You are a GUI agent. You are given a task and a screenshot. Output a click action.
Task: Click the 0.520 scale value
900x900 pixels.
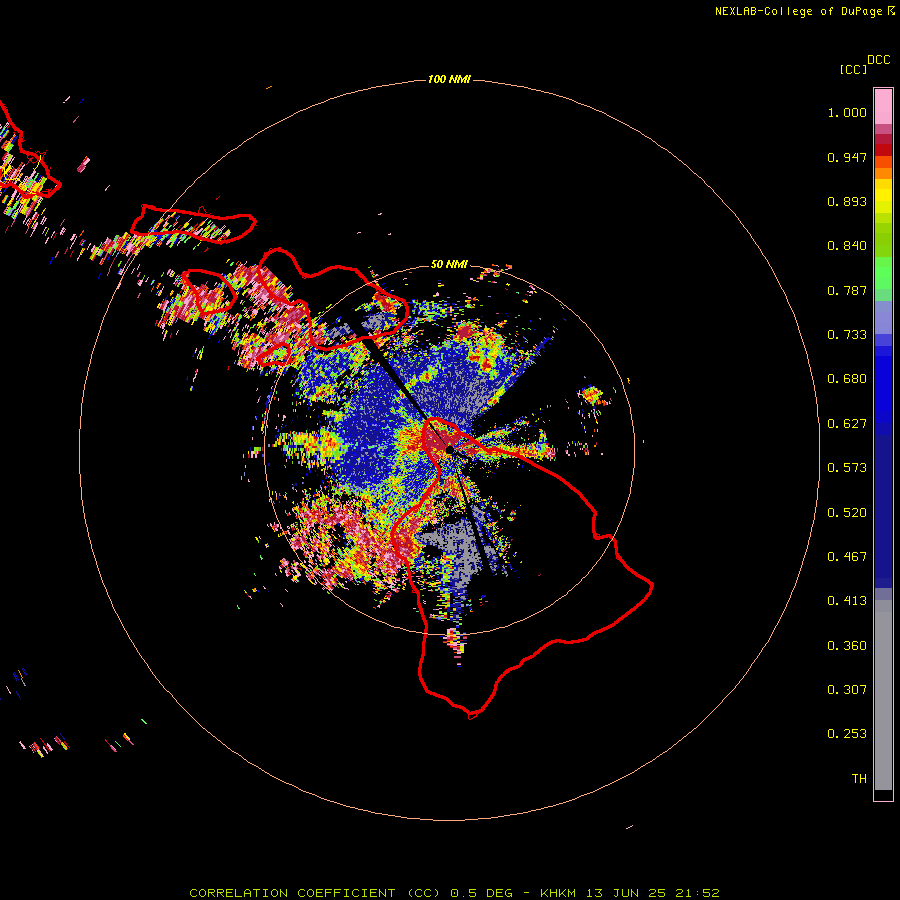pos(847,513)
